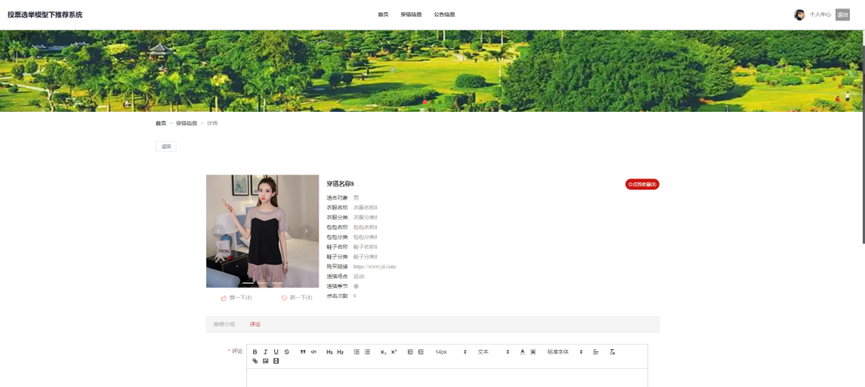Open 首页 in the top navigation

(383, 15)
